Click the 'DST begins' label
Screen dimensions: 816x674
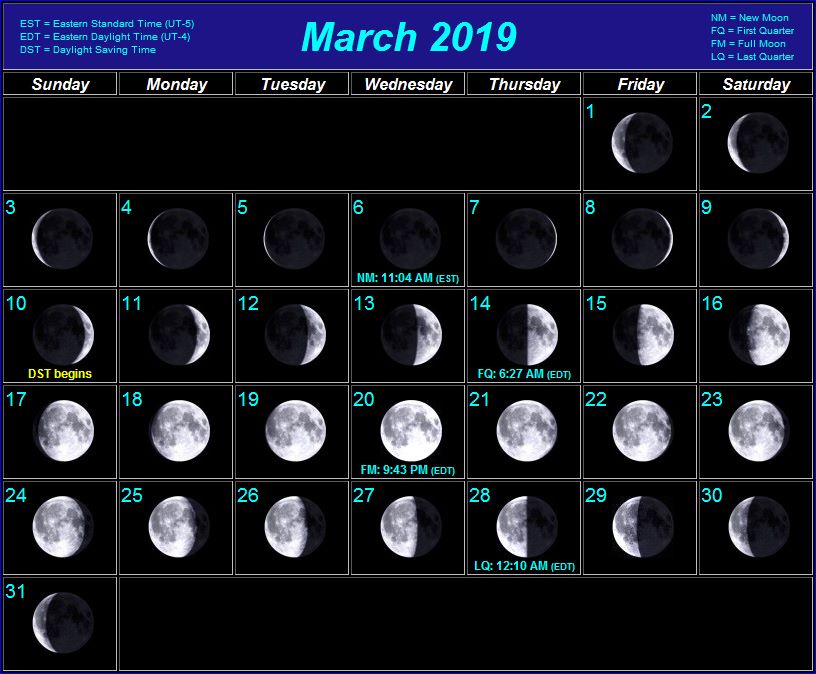click(60, 374)
